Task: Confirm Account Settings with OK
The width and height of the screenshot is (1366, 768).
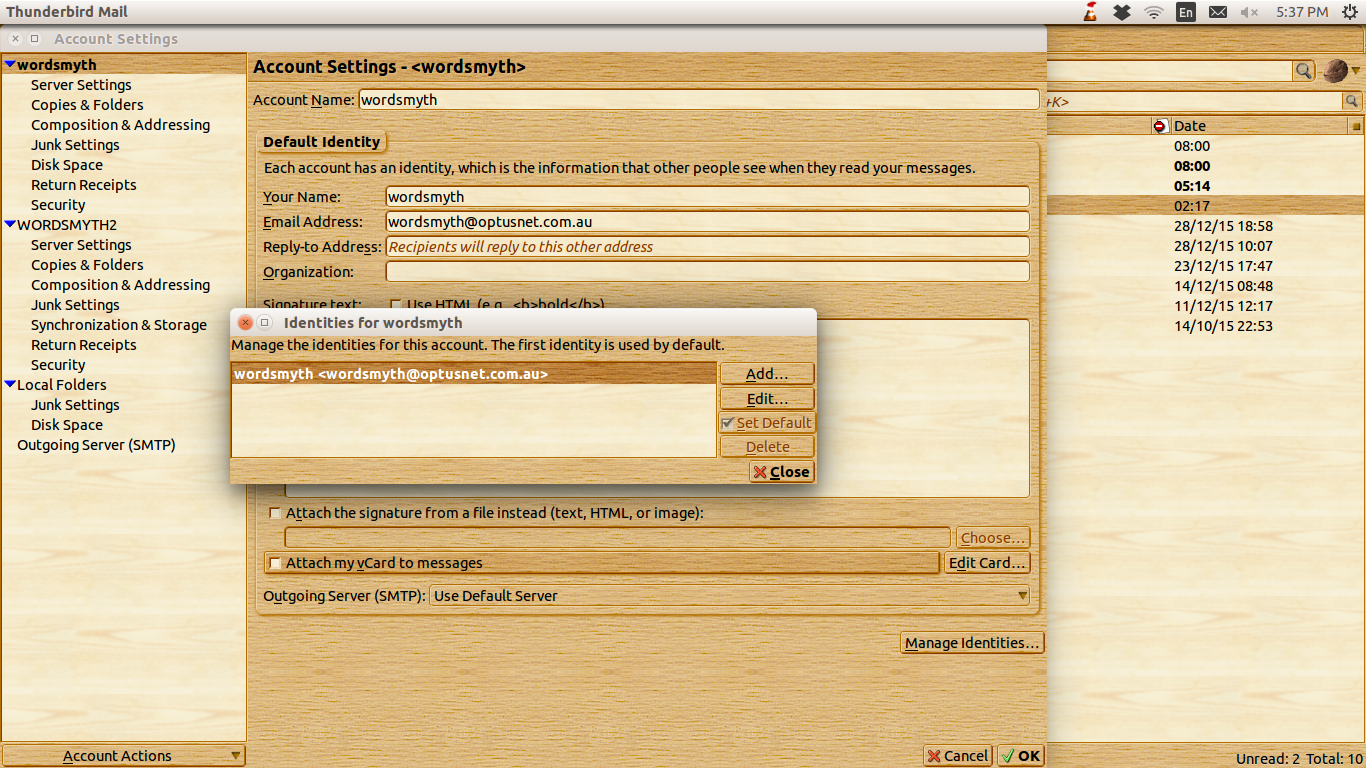Action: pos(1021,756)
